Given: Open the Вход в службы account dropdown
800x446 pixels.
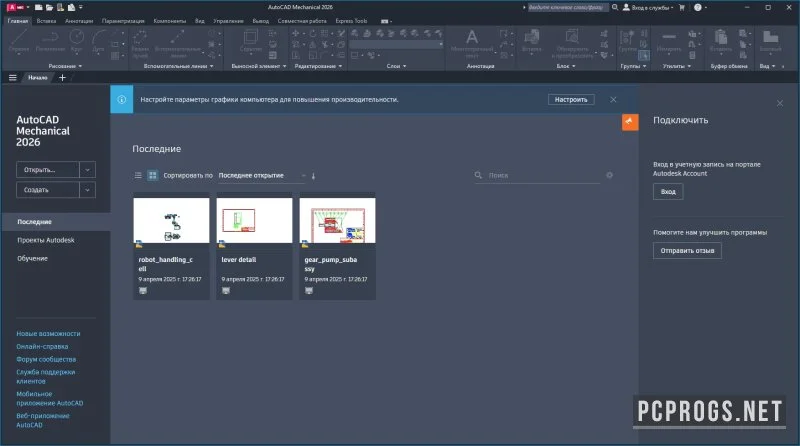Looking at the screenshot, I should (648, 8).
